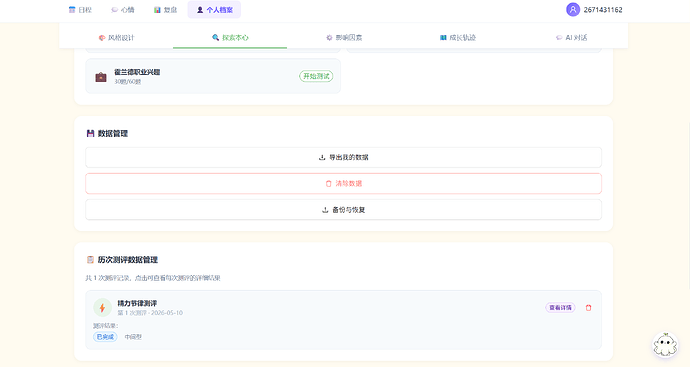Switch to the 心情 mood tab
Screen dimensions: 690x367
click(123, 10)
